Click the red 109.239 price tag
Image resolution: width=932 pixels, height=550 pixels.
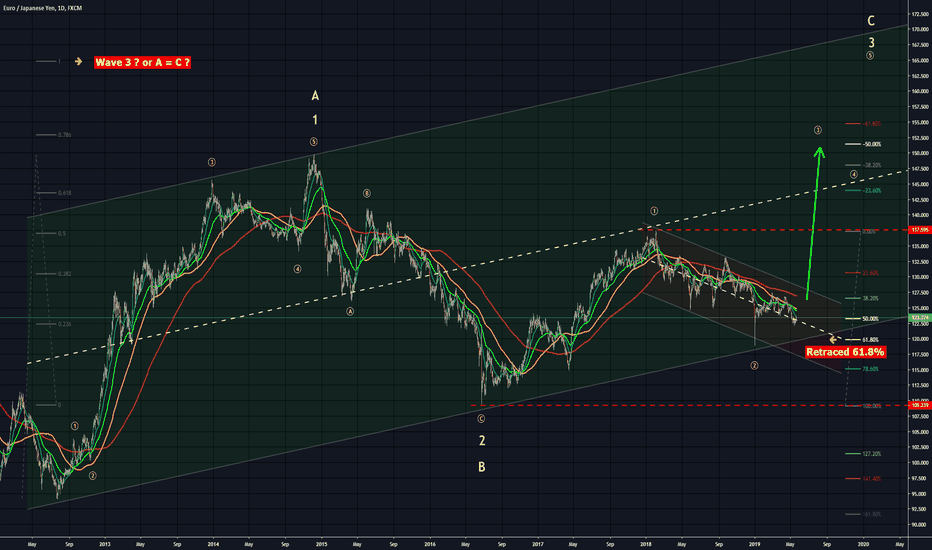920,406
